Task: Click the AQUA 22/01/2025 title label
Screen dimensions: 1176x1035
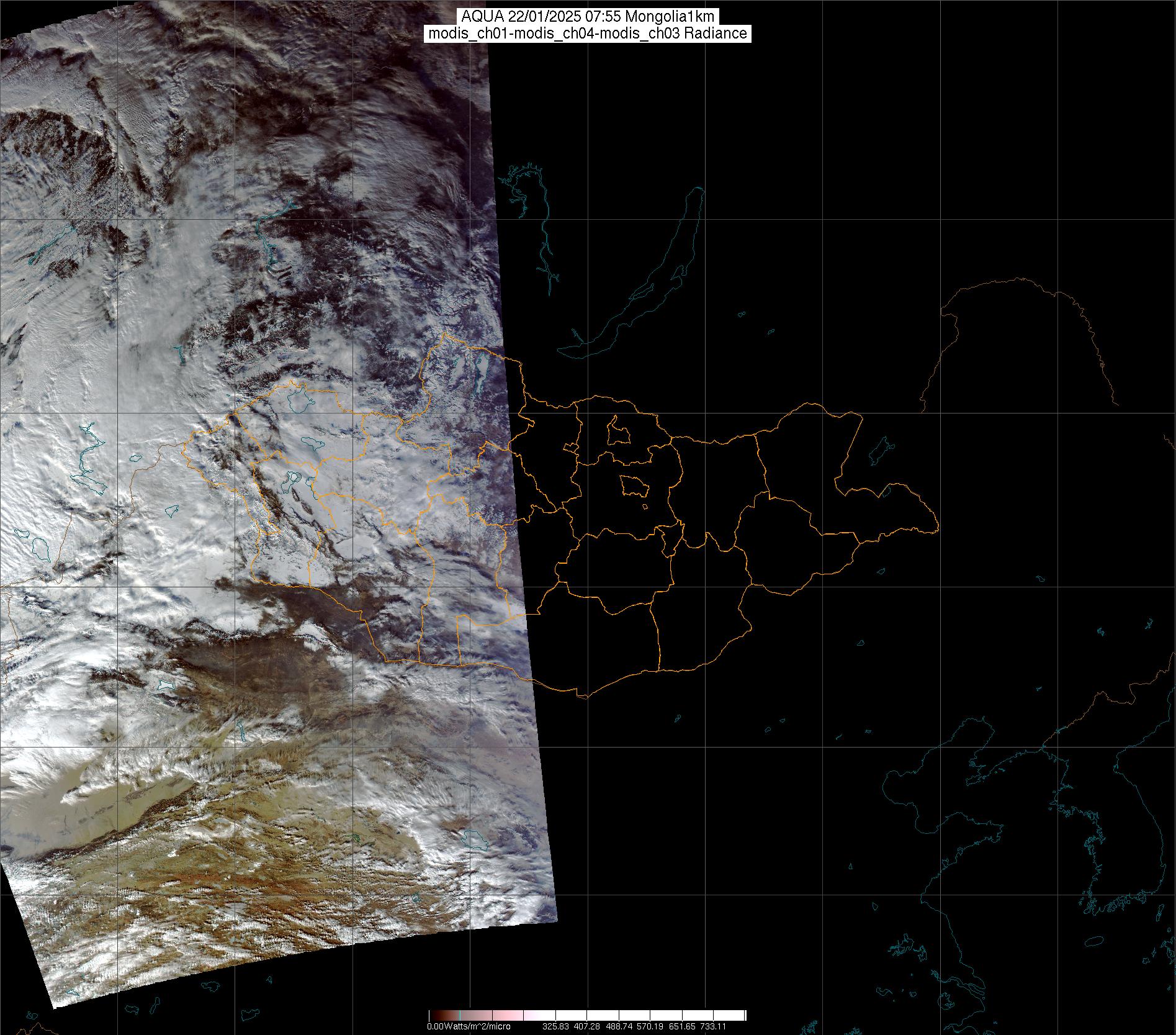Action: (x=588, y=17)
